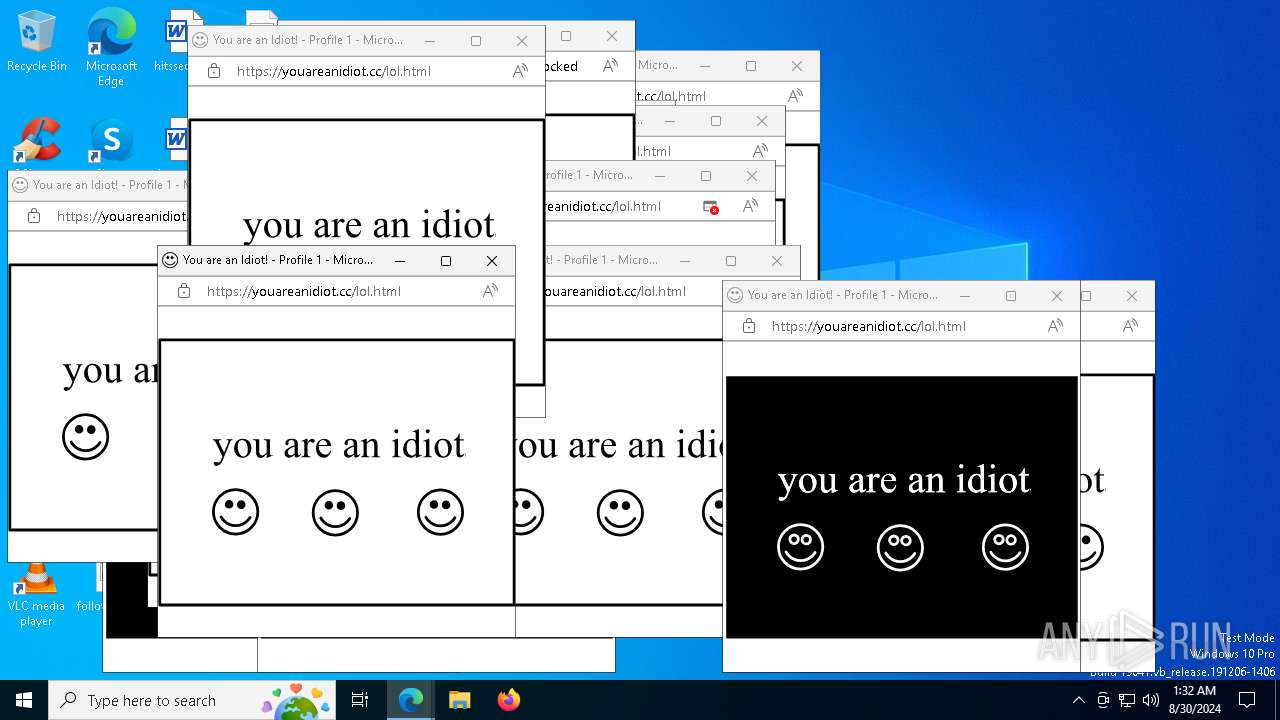Click the Read aloud icon next to the pop-up blocked icon
Viewport: 1280px width, 720px height.
(750, 206)
